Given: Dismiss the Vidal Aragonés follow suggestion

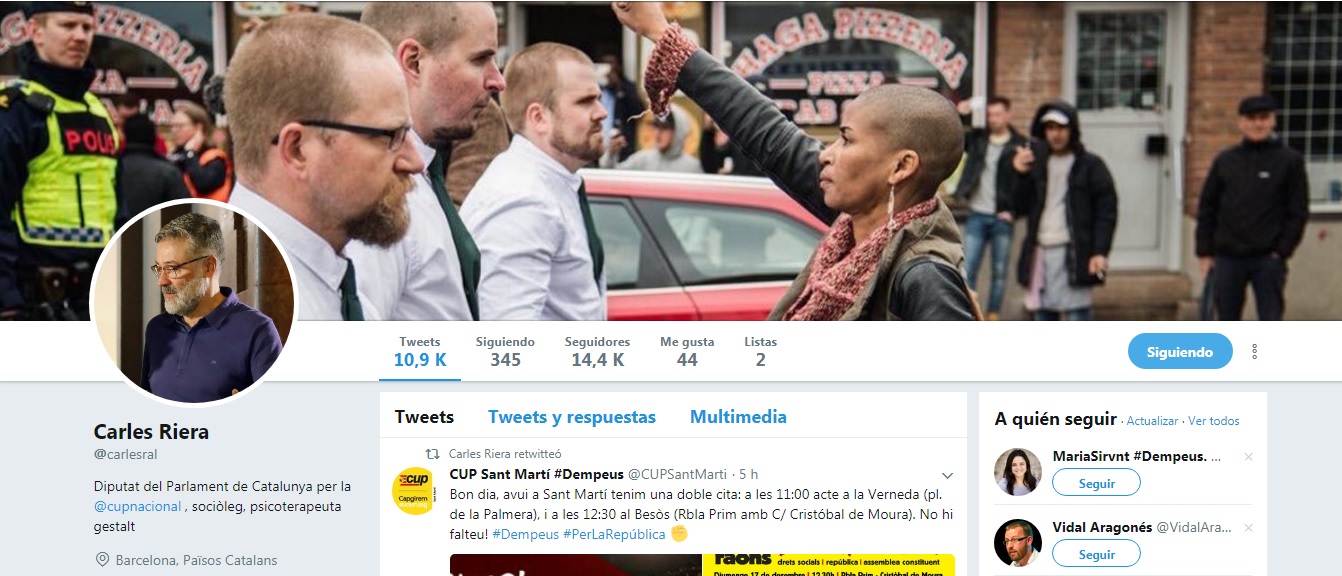Looking at the screenshot, I should tap(1247, 527).
